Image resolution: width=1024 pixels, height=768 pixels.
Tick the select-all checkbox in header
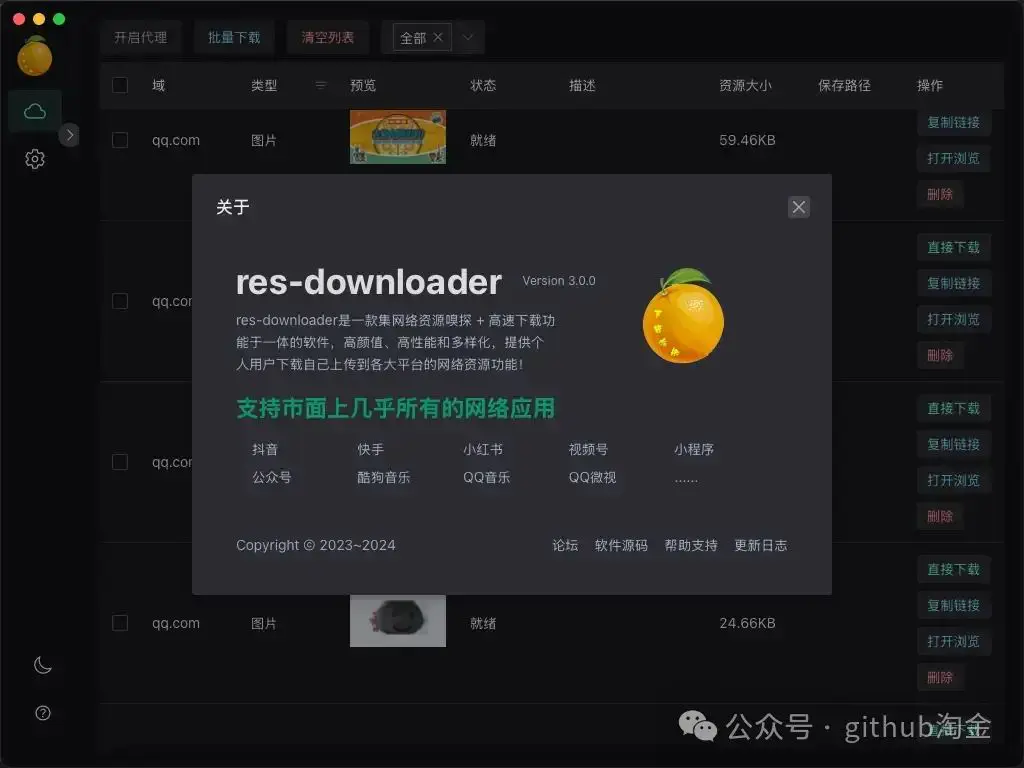[120, 85]
